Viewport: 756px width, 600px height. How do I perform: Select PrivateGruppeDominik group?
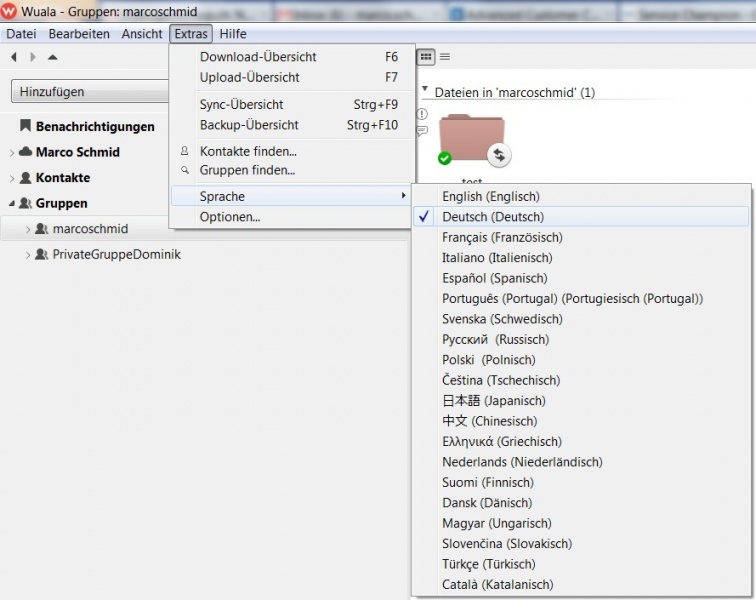click(x=117, y=254)
